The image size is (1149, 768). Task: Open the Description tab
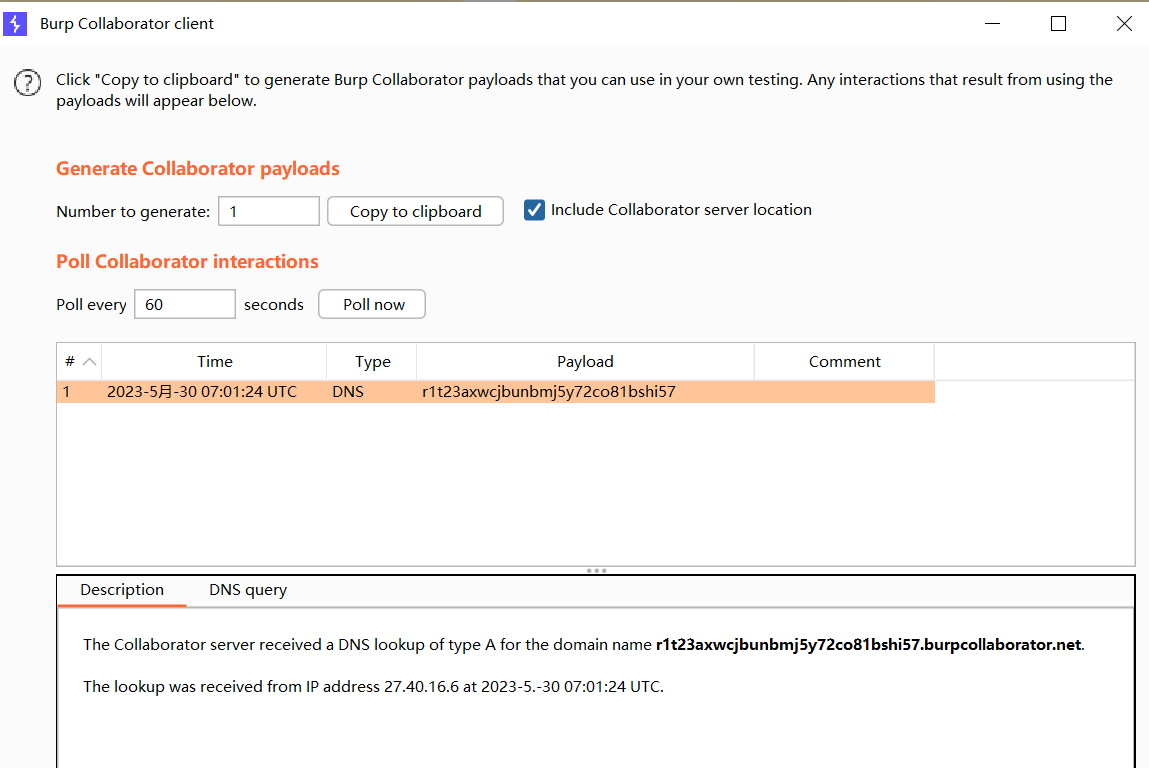pyautogui.click(x=122, y=590)
